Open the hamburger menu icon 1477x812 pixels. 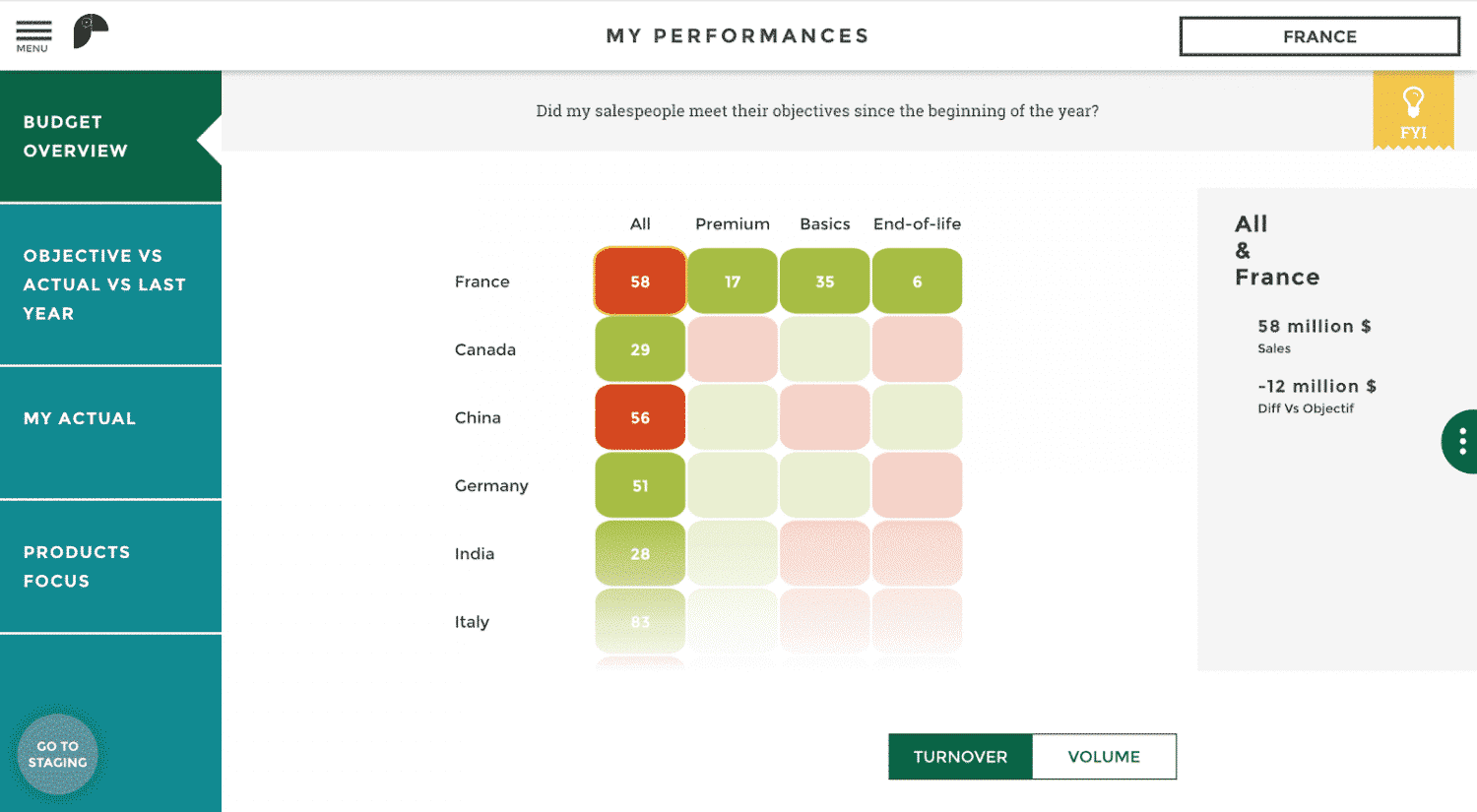pyautogui.click(x=32, y=35)
